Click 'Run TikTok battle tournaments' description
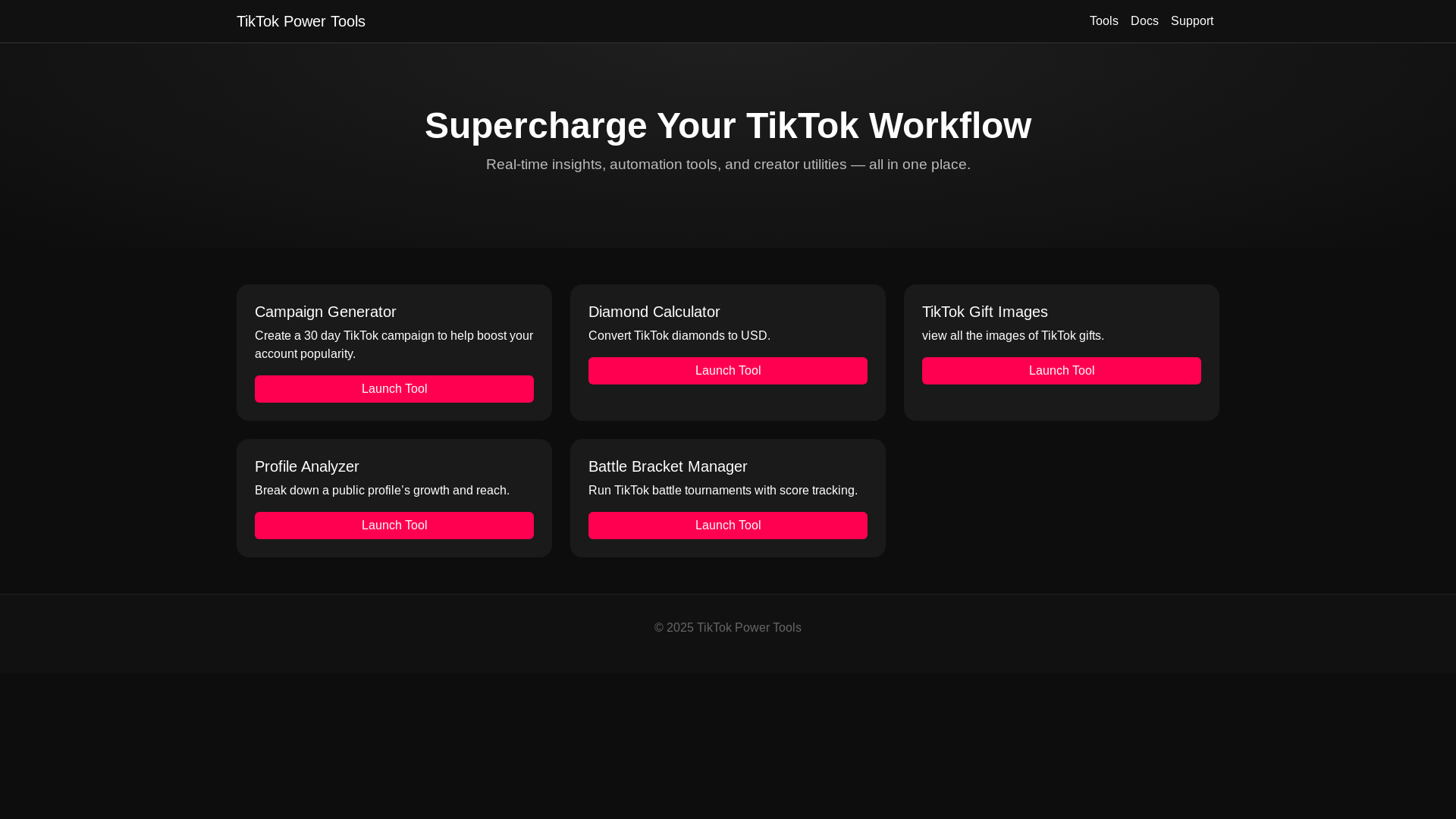This screenshot has height=819, width=1456. 723,491
